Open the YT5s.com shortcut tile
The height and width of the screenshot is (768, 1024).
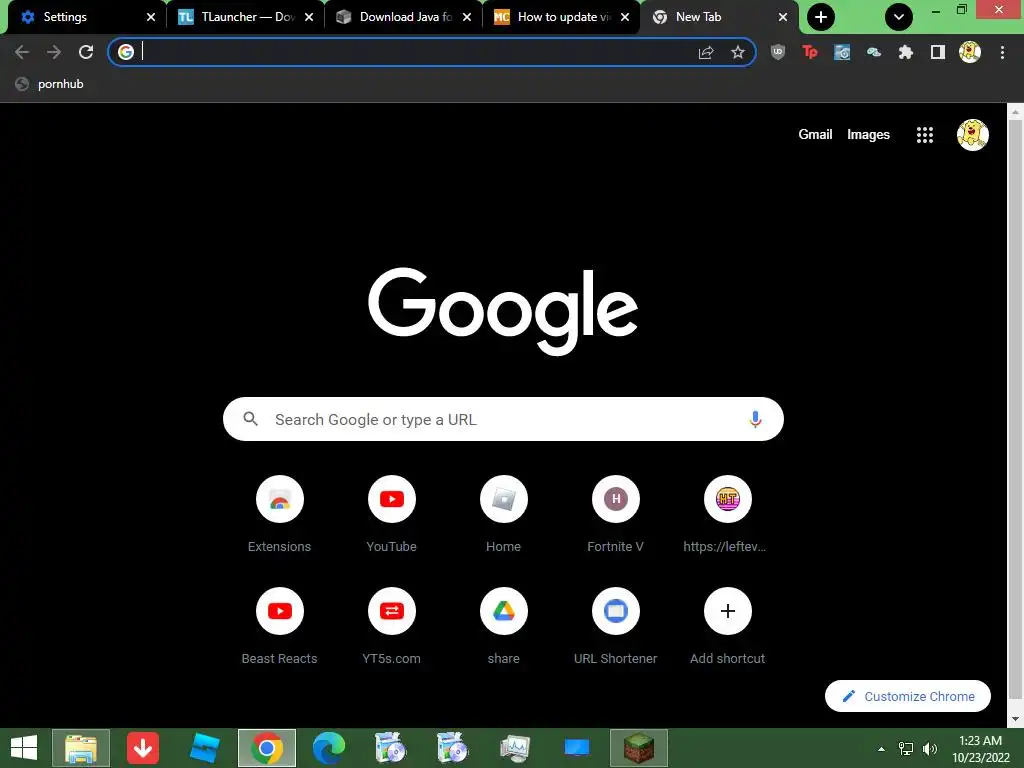391,627
